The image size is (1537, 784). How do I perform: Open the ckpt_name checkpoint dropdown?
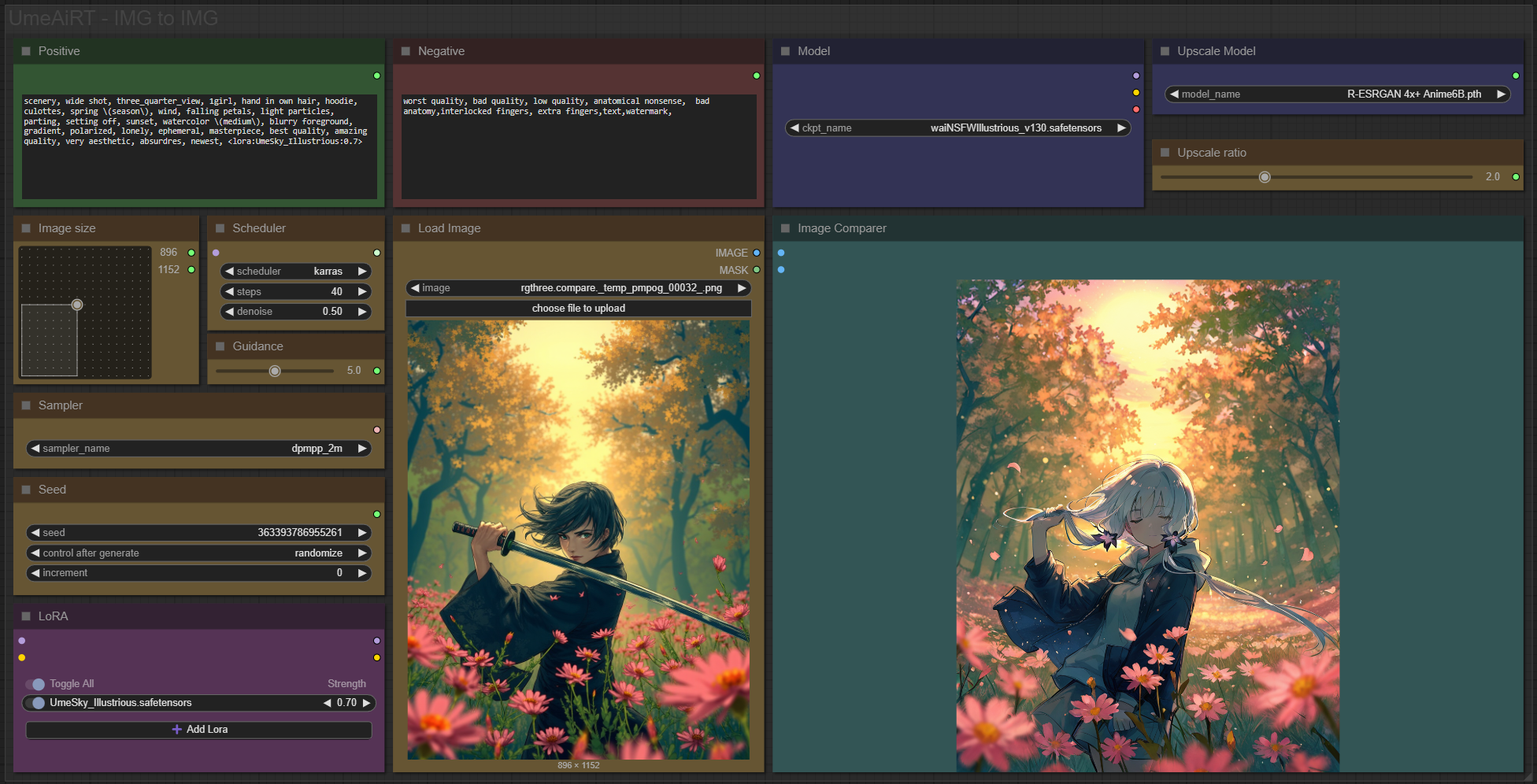(958, 128)
